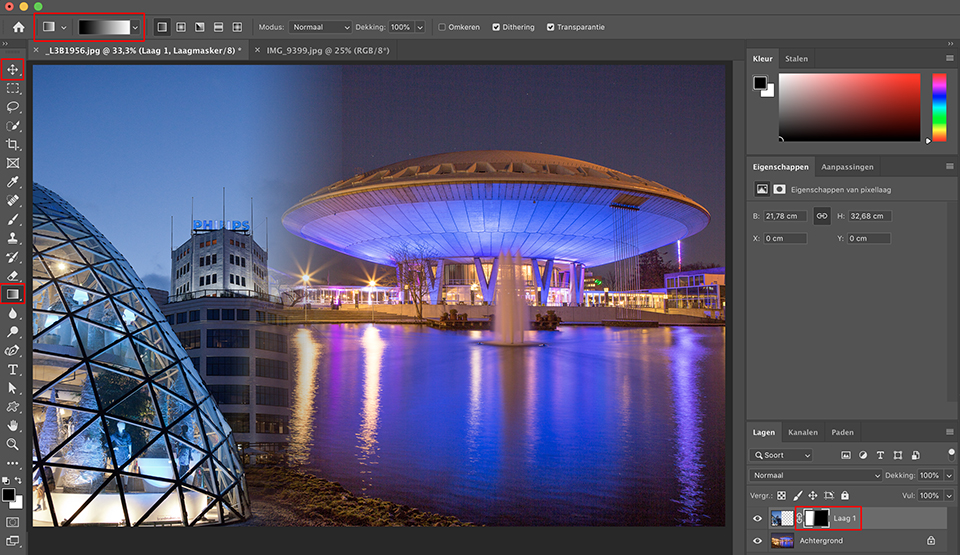Select the Type tool in toolbar
Viewport: 960px width, 555px height.
pos(12,369)
